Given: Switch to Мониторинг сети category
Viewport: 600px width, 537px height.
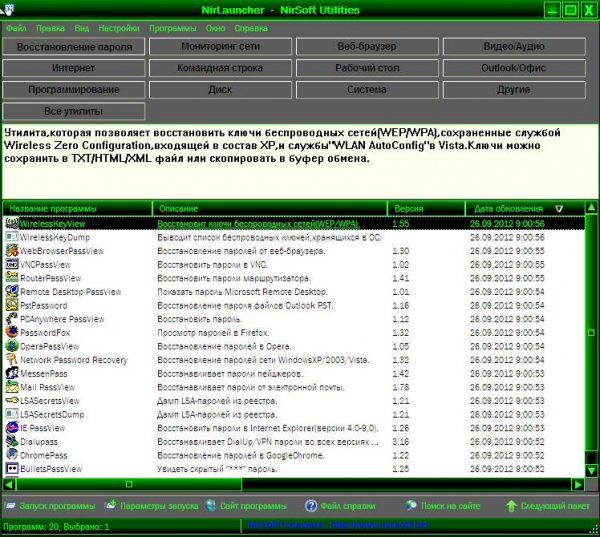Looking at the screenshot, I should (220, 47).
